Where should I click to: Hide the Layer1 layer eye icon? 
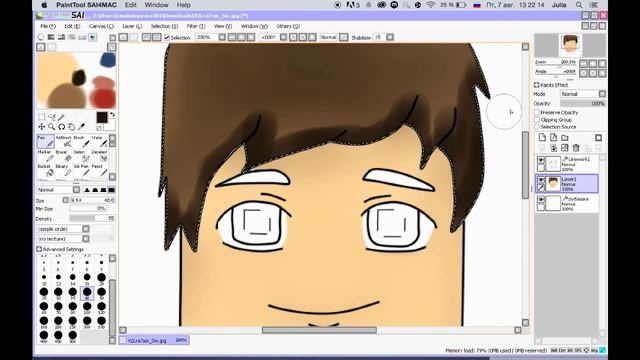541,180
